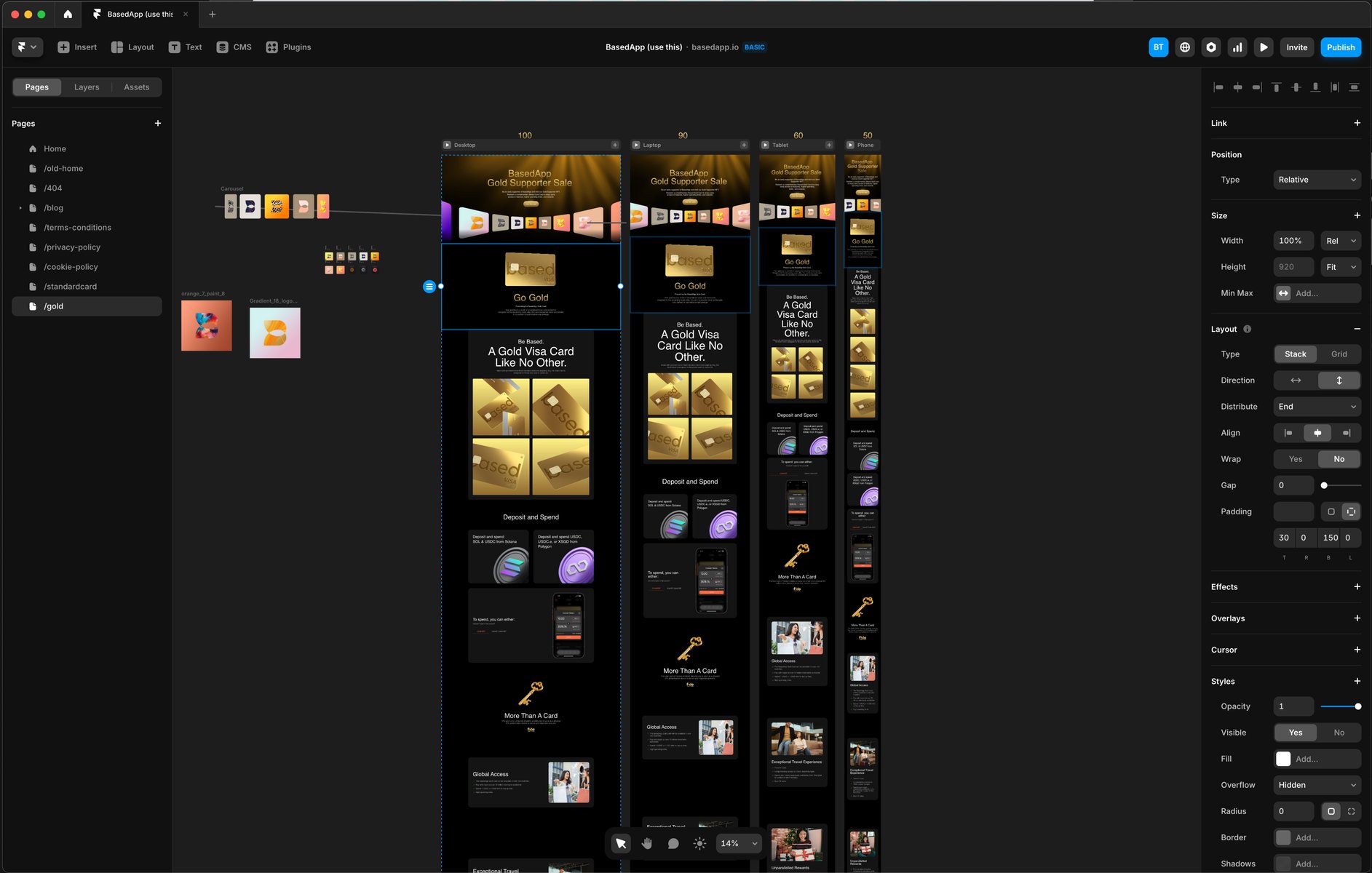Click the Publish button

[1340, 47]
